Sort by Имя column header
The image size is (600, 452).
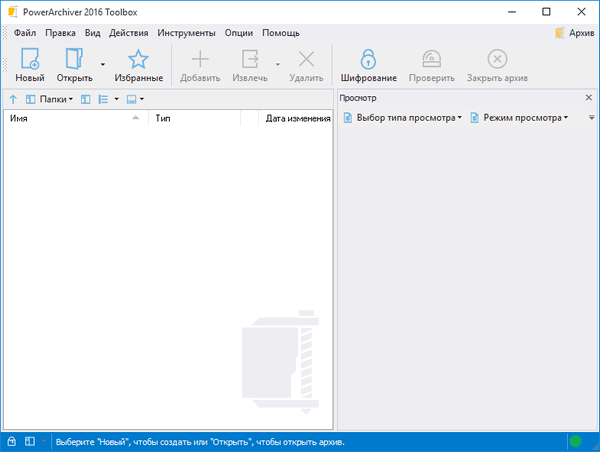76,118
